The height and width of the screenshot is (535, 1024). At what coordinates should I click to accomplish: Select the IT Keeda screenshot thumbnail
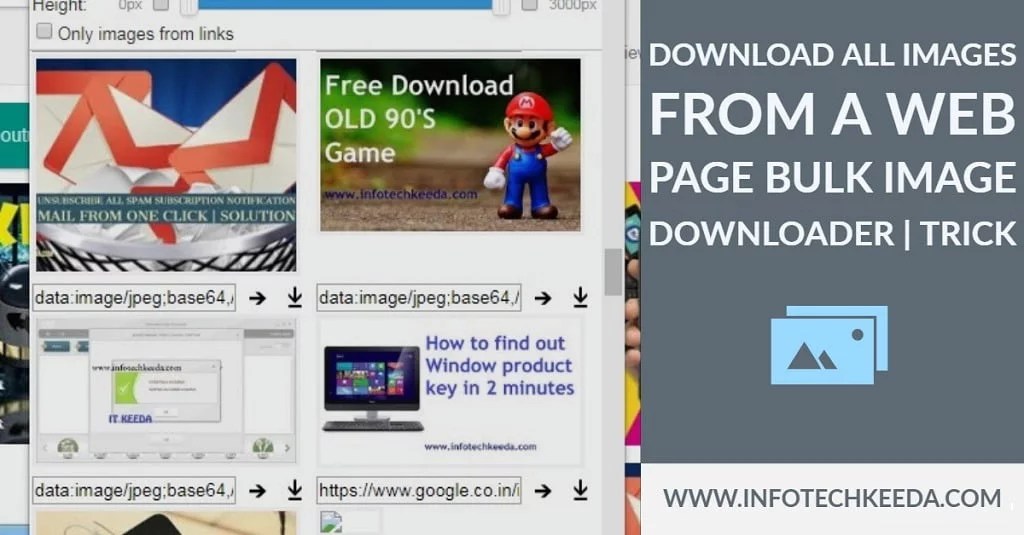[166, 391]
